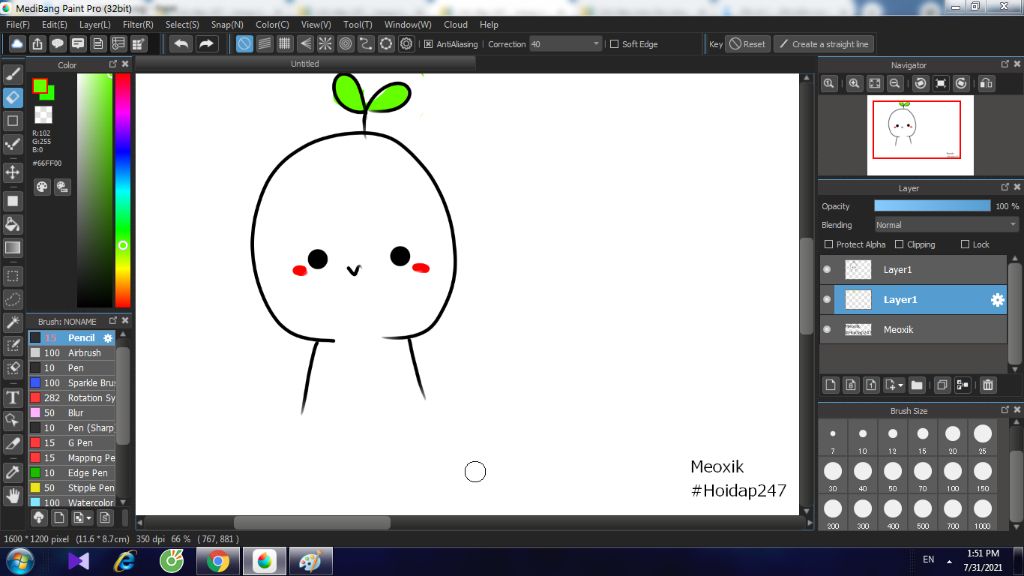Click the Undo arrow
Screen dimensions: 1024x576
click(181, 44)
